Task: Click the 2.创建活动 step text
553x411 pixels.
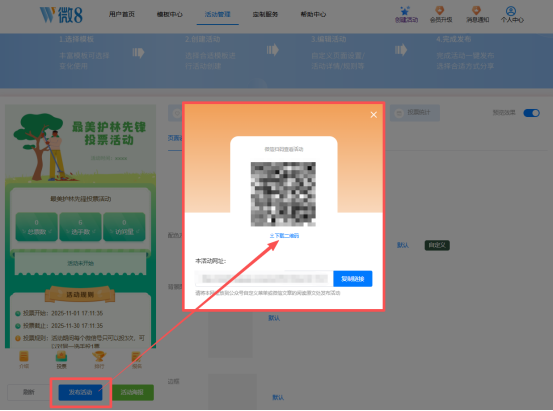Action: tap(202, 39)
